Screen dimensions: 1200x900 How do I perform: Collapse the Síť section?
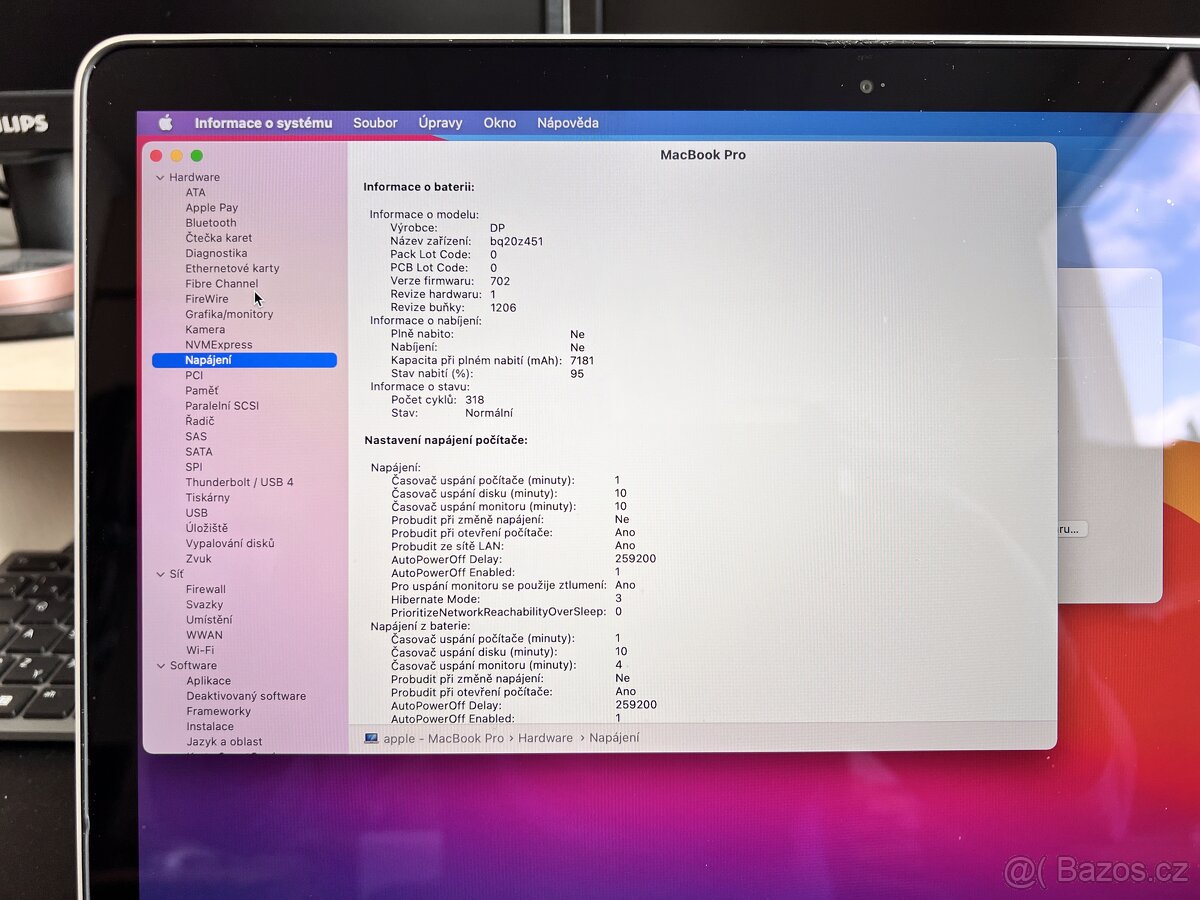[x=159, y=573]
